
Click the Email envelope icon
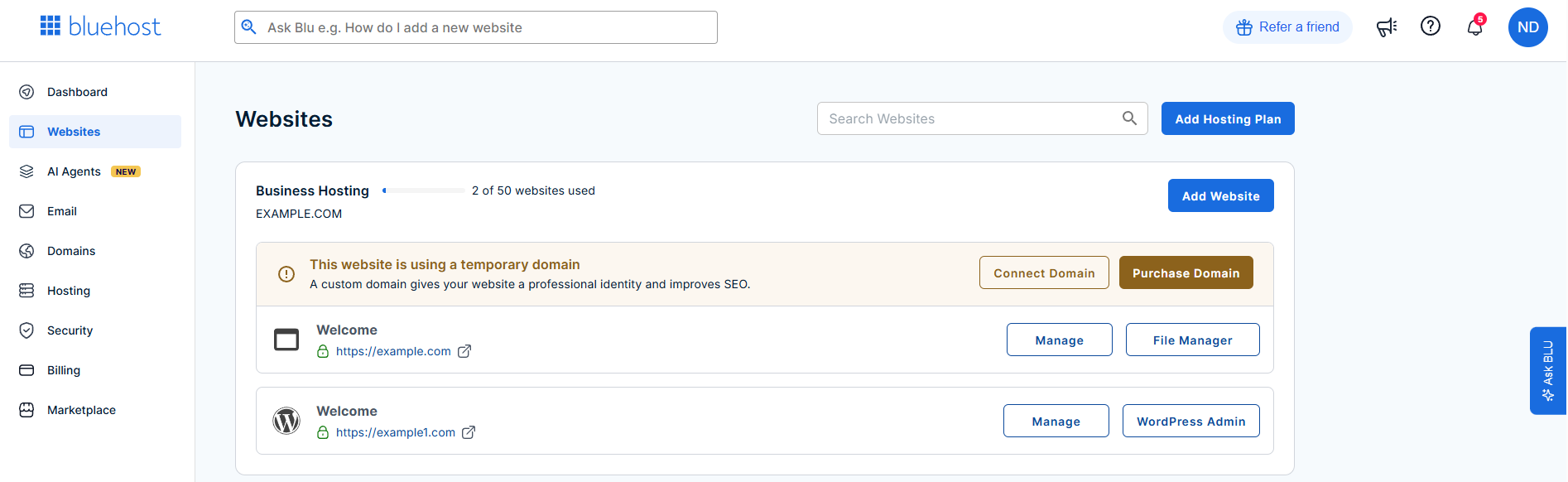point(26,211)
